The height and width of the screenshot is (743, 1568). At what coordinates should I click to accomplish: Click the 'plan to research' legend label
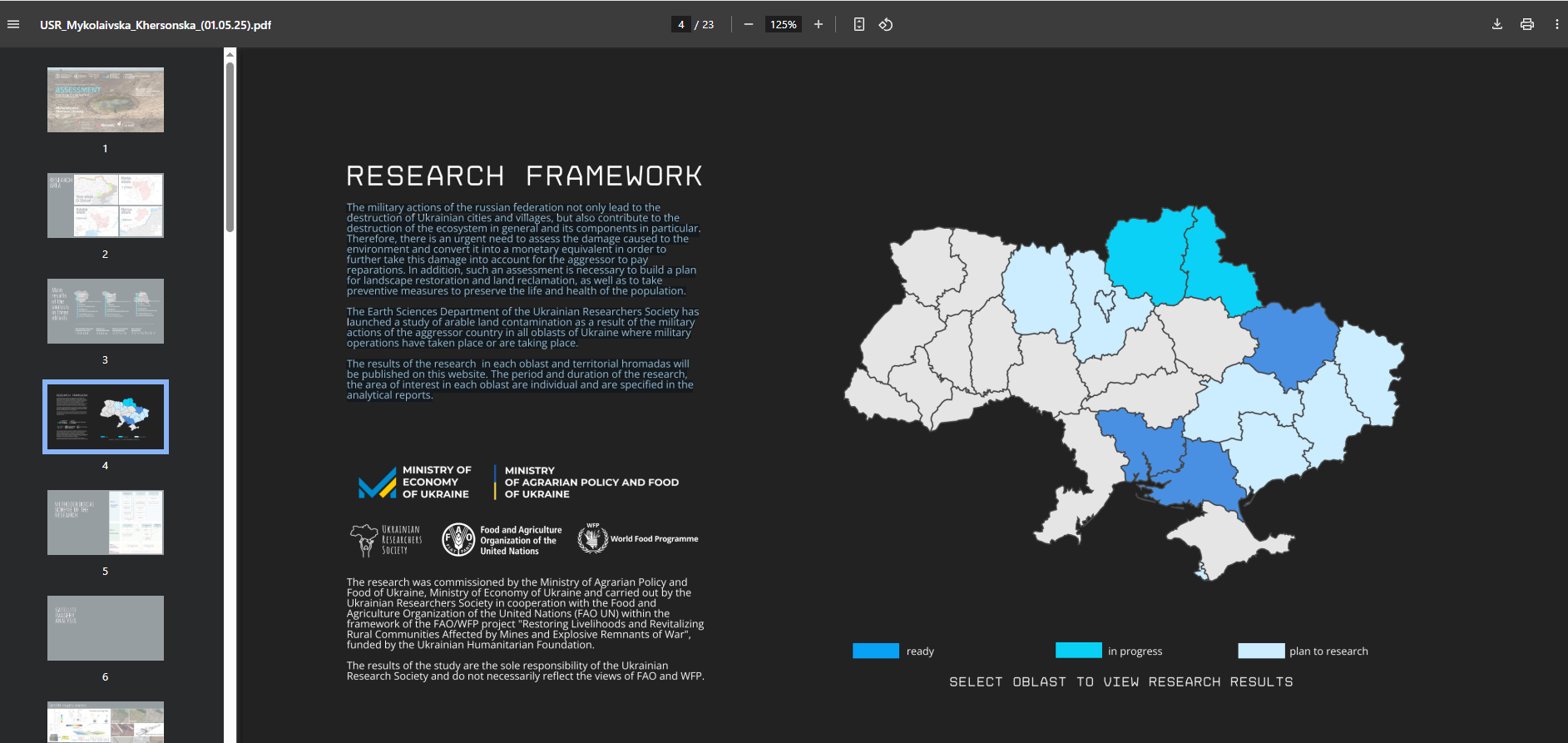point(1328,651)
